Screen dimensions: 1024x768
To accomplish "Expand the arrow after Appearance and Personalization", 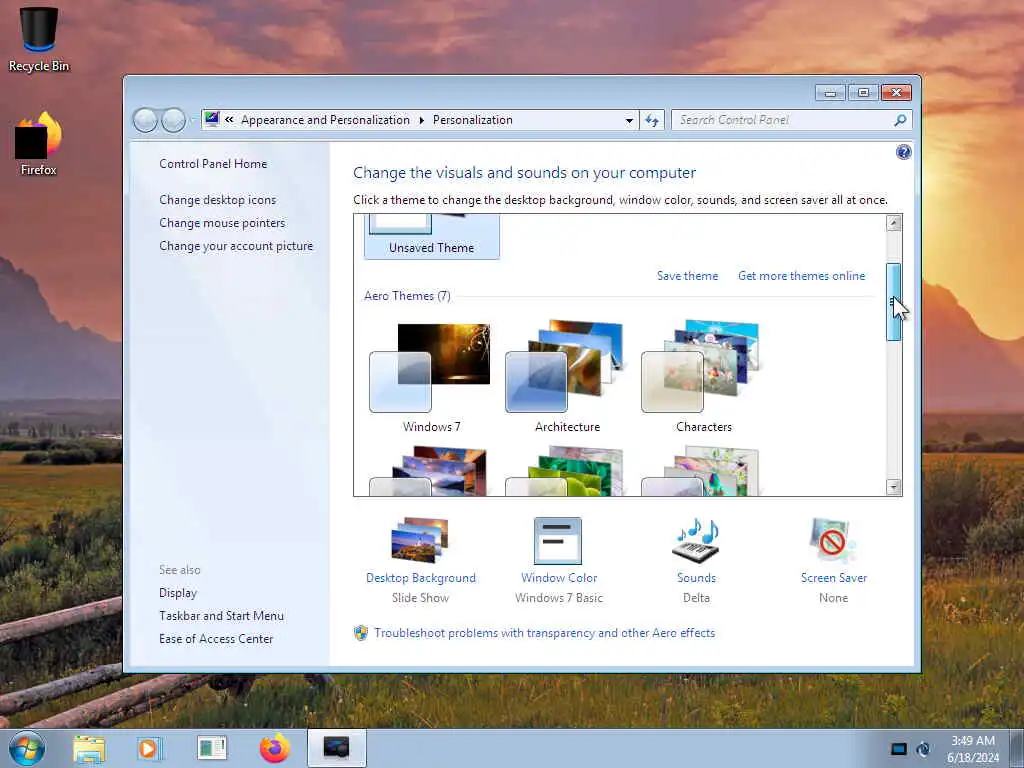I will [421, 120].
